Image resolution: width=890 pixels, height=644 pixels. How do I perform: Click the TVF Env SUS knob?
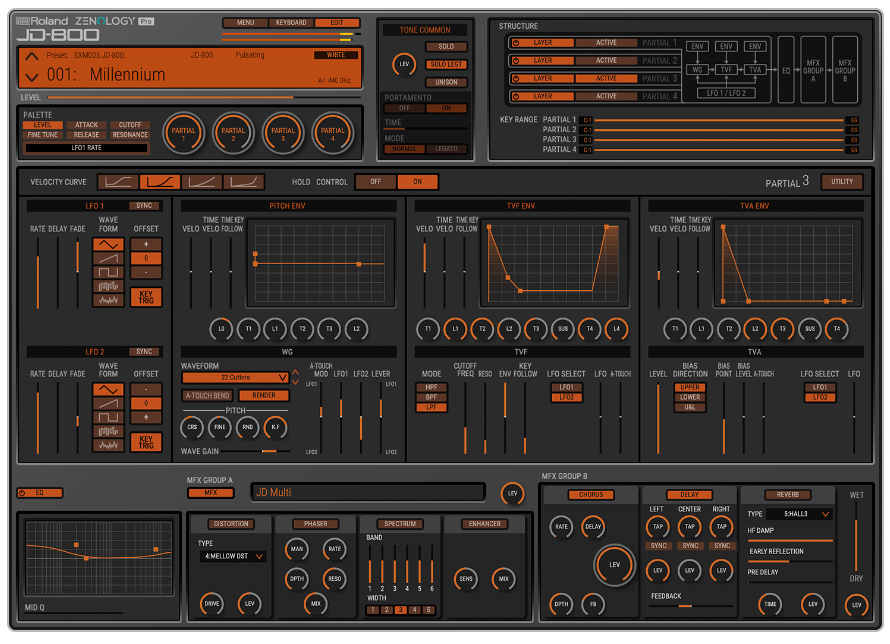point(562,329)
